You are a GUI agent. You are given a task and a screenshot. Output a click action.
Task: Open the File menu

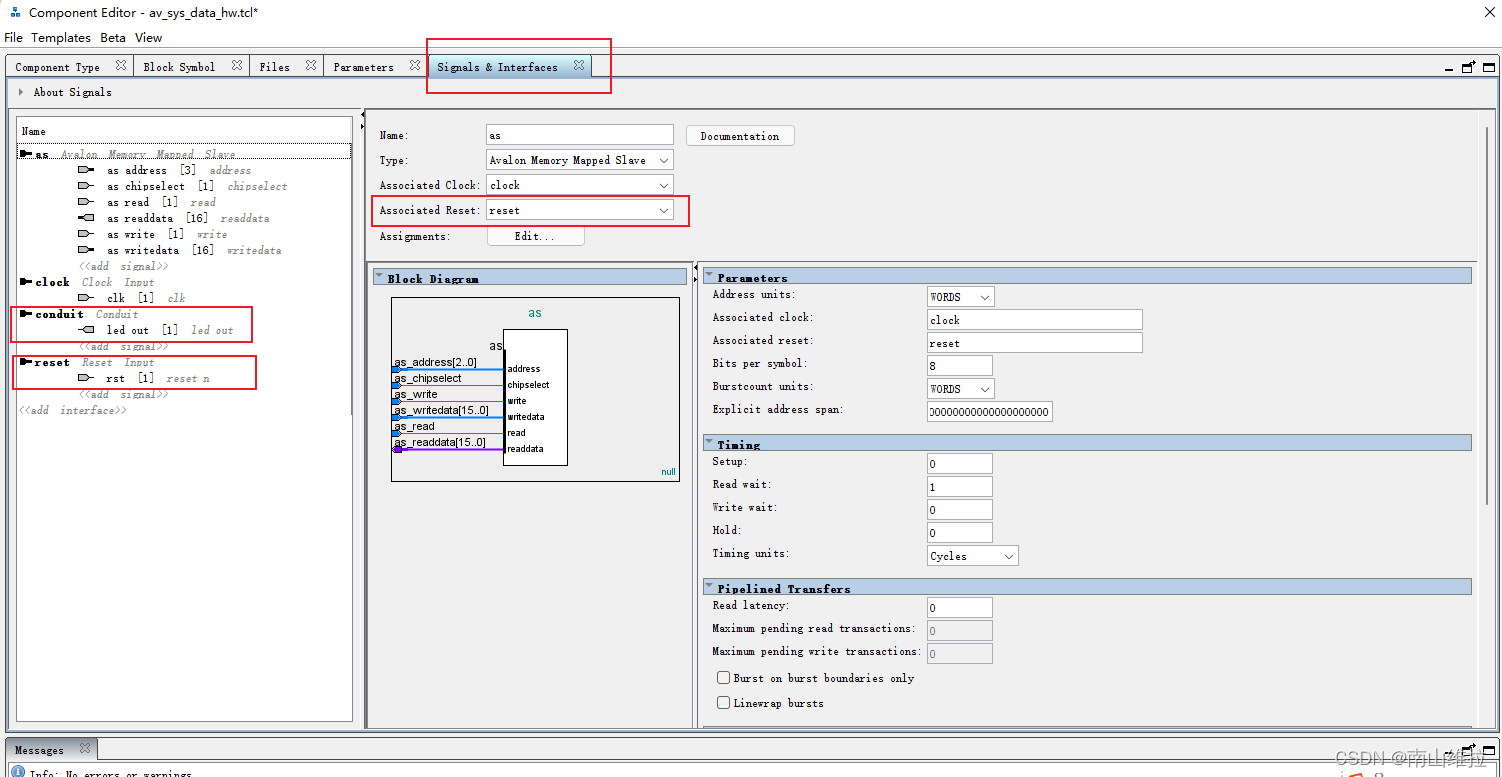(x=13, y=37)
